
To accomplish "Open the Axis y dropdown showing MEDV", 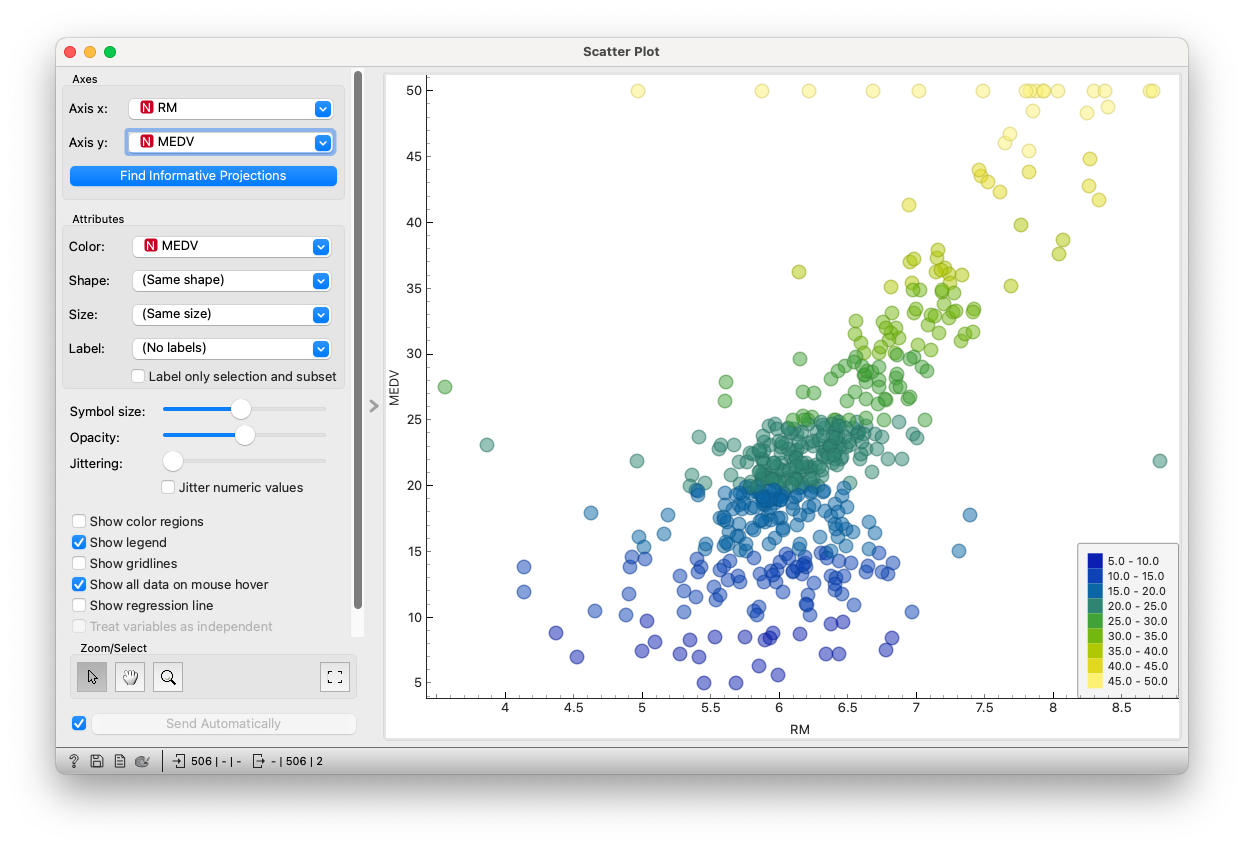I will [232, 142].
